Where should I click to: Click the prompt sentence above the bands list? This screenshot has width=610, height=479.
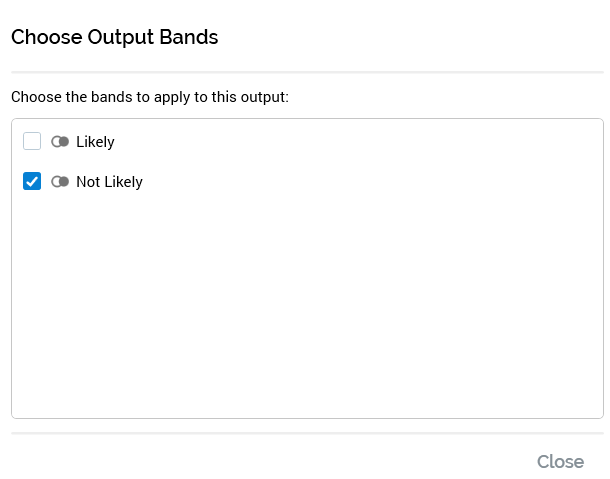click(x=150, y=98)
